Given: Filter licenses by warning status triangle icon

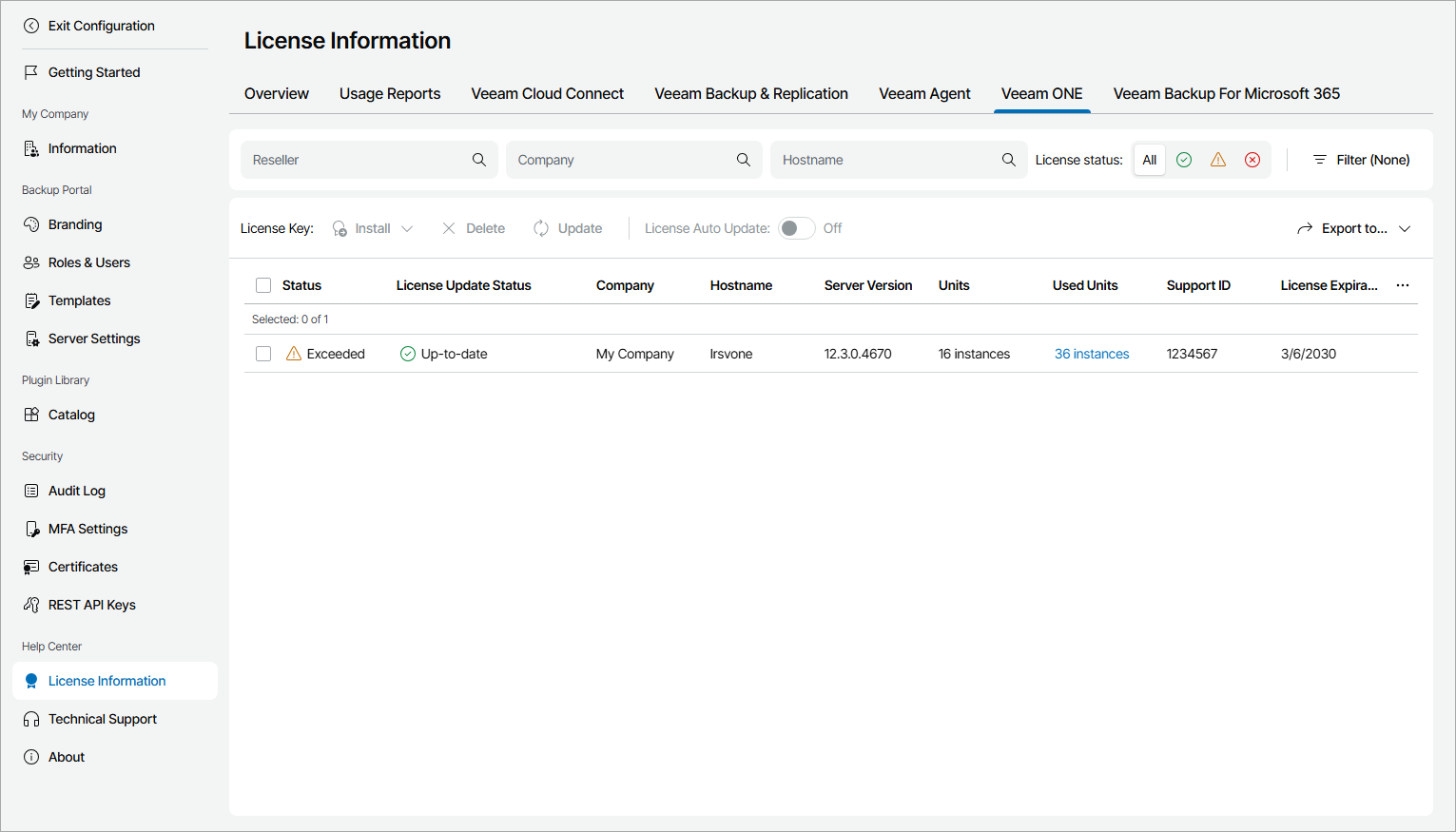Looking at the screenshot, I should [x=1218, y=160].
